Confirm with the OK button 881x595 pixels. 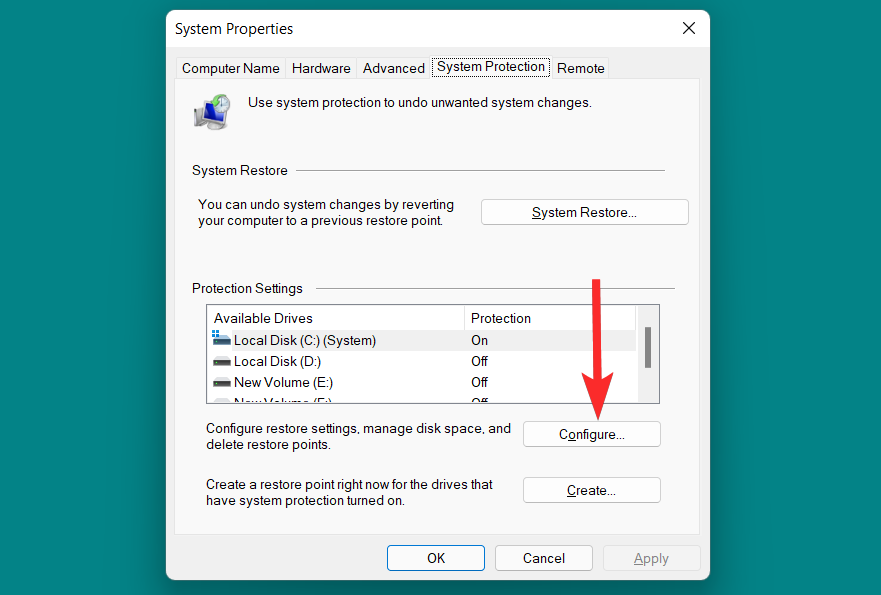point(436,558)
